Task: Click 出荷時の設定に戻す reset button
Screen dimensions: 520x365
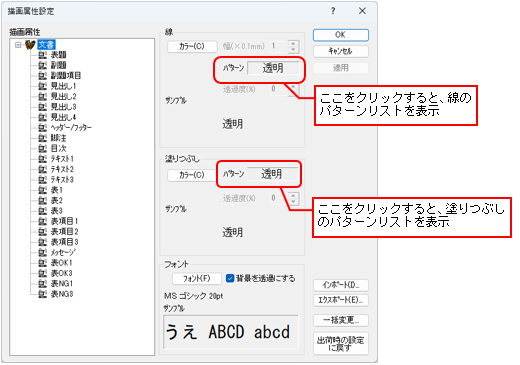Action: click(x=341, y=344)
